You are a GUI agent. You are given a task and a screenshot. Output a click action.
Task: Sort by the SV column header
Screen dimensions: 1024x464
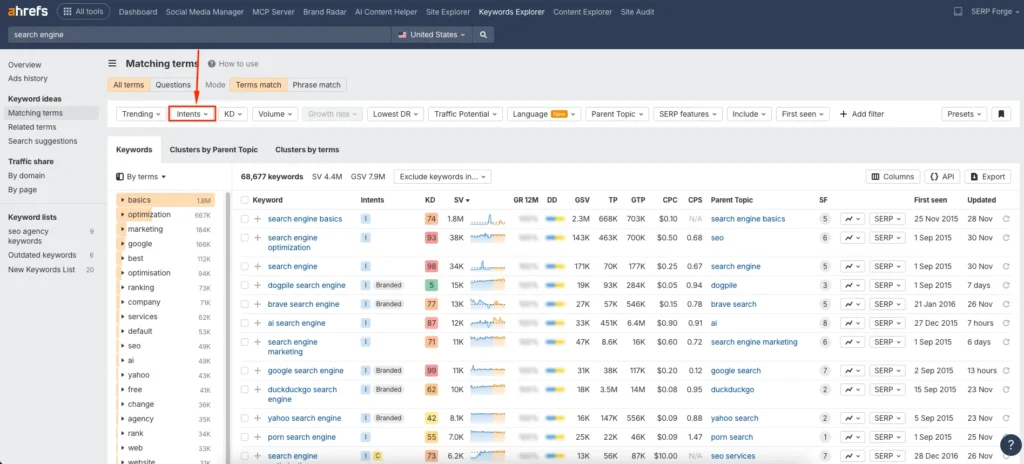point(462,201)
